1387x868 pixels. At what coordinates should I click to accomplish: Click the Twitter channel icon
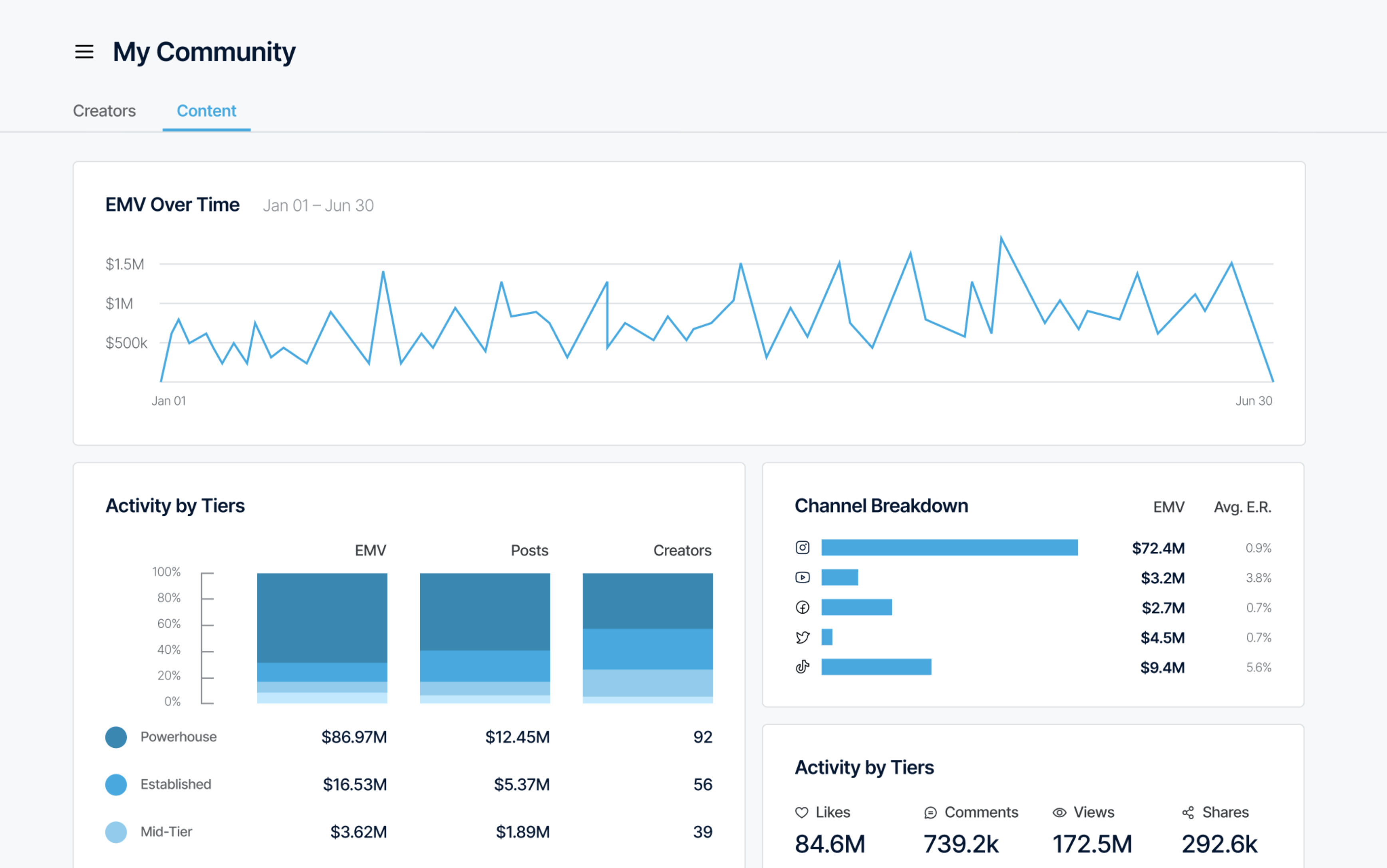coord(802,637)
